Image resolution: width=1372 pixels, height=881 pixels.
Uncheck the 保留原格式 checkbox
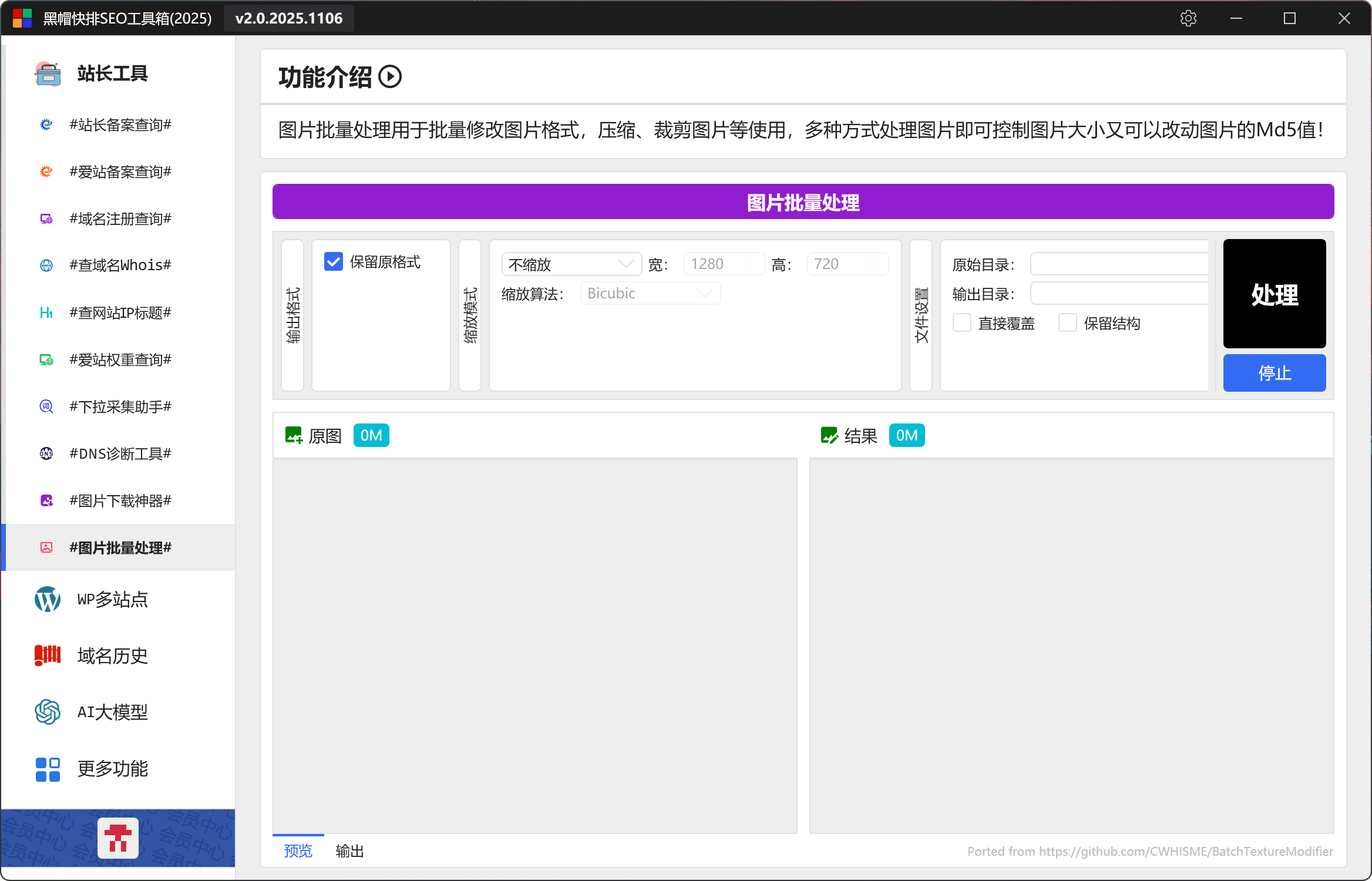coord(334,262)
